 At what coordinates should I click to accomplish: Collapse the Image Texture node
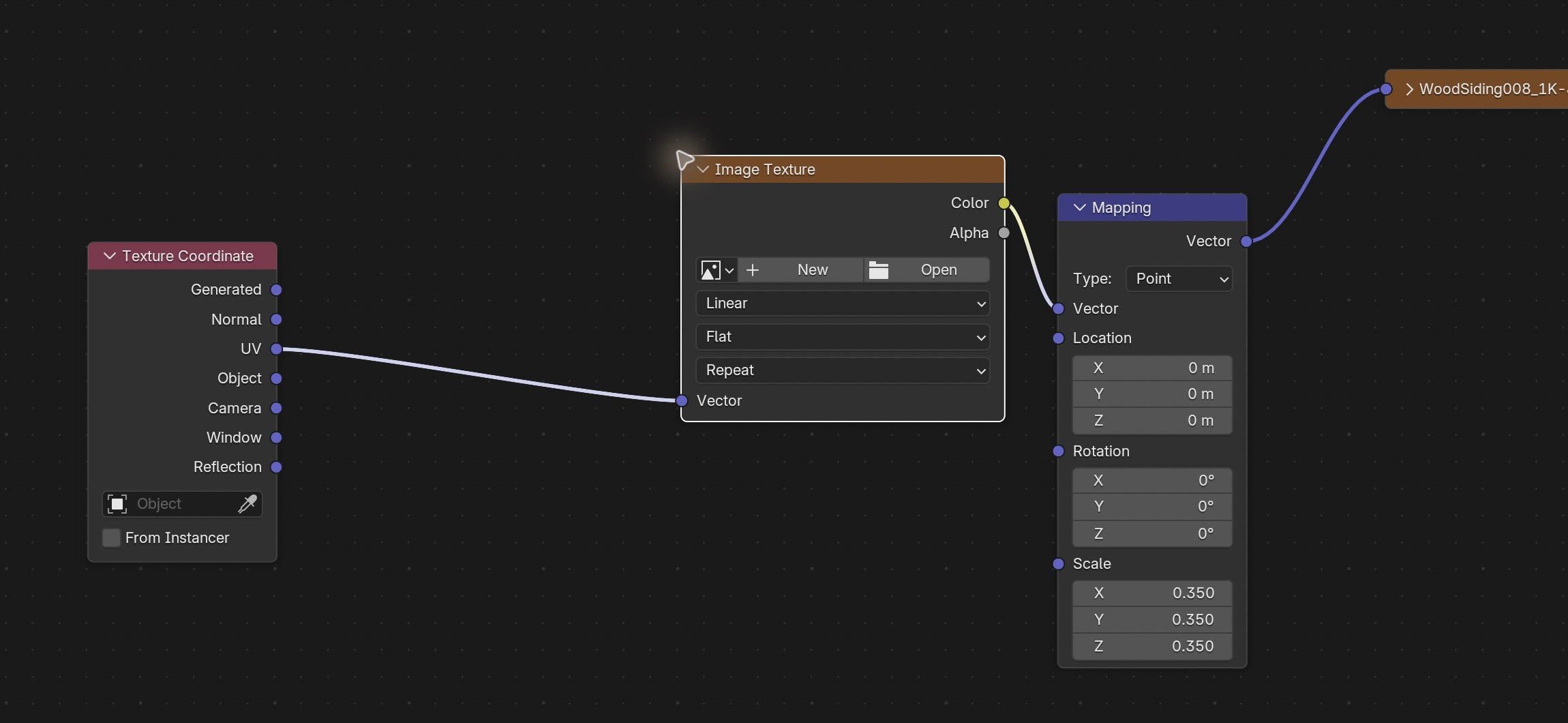703,169
